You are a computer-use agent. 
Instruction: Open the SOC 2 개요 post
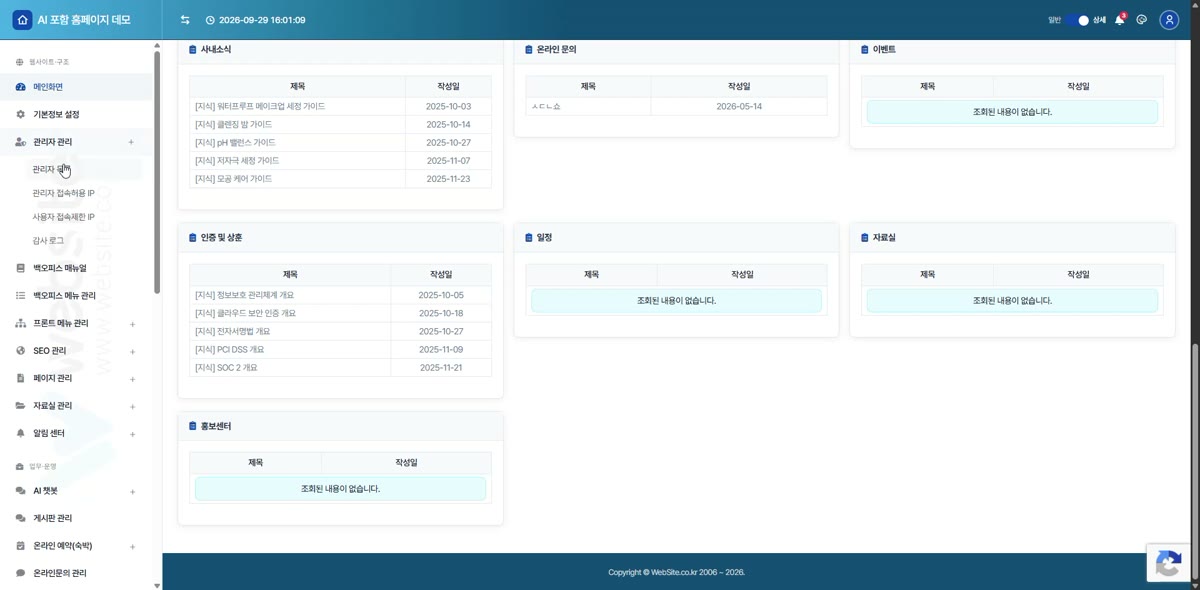[226, 368]
